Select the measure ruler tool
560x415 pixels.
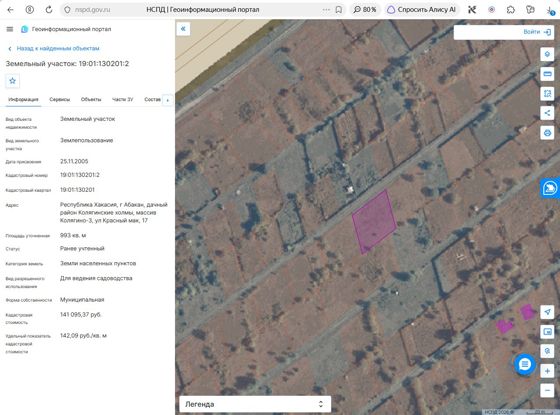click(547, 74)
